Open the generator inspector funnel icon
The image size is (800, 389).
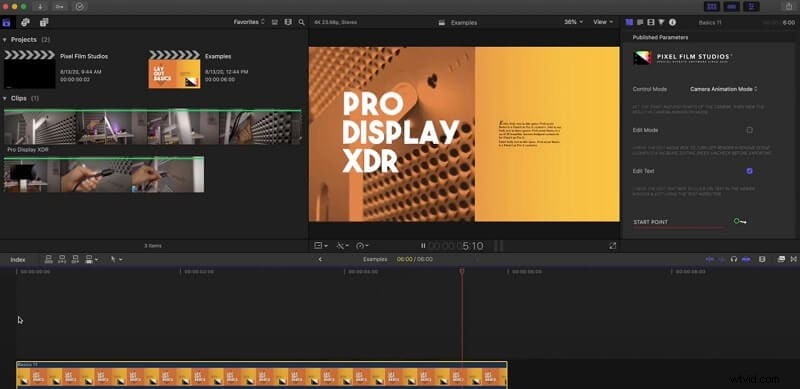(x=661, y=22)
